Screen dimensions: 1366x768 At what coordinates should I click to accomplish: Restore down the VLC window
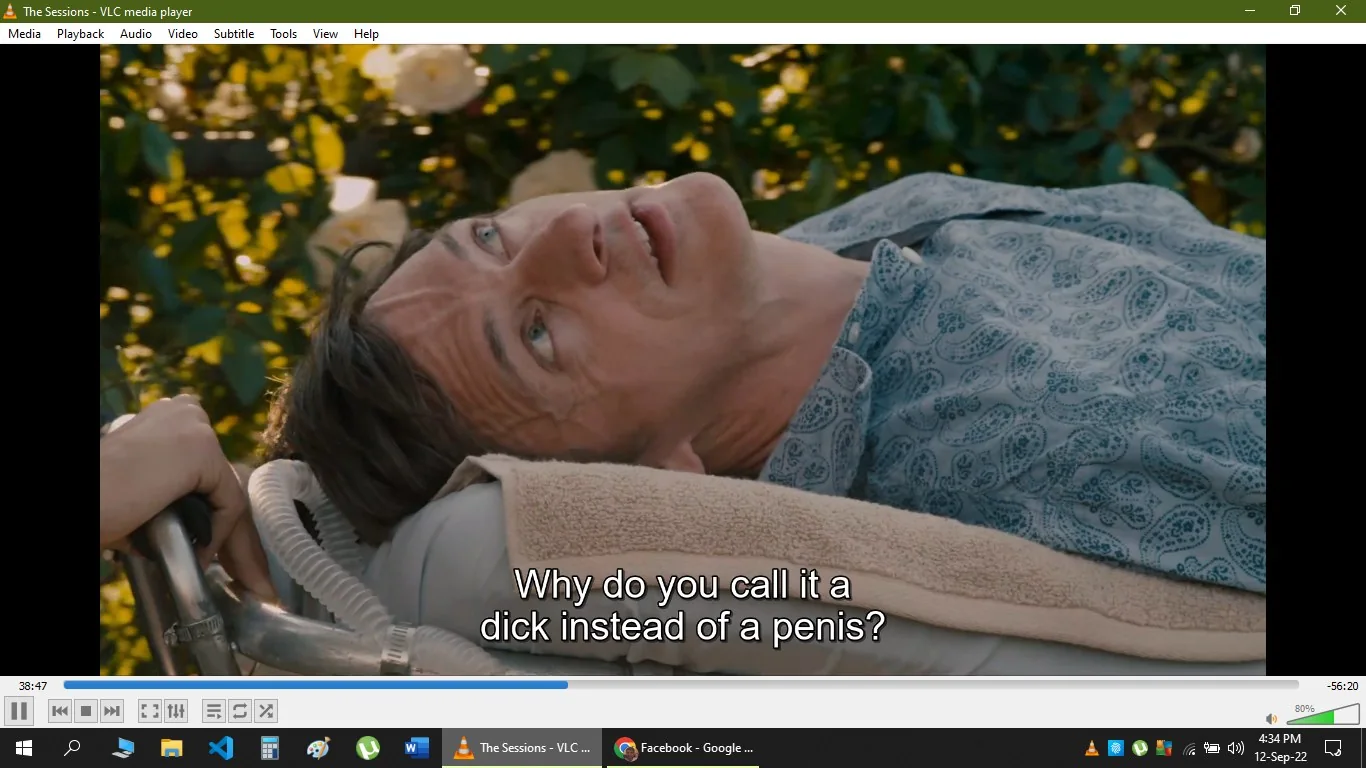tap(1295, 11)
